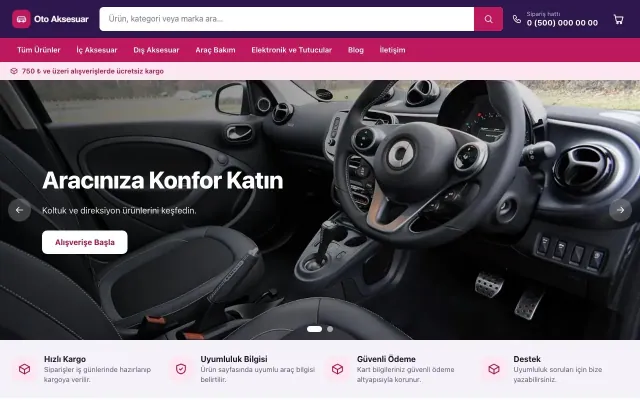Select the second carousel slide indicator dot

tap(330, 329)
